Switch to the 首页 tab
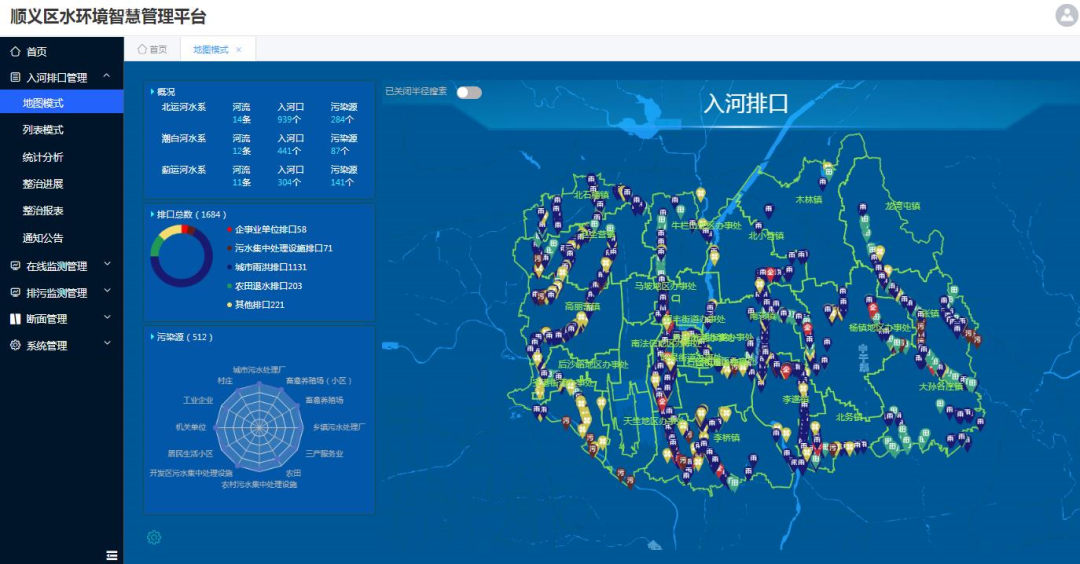1080x564 pixels. [x=152, y=50]
